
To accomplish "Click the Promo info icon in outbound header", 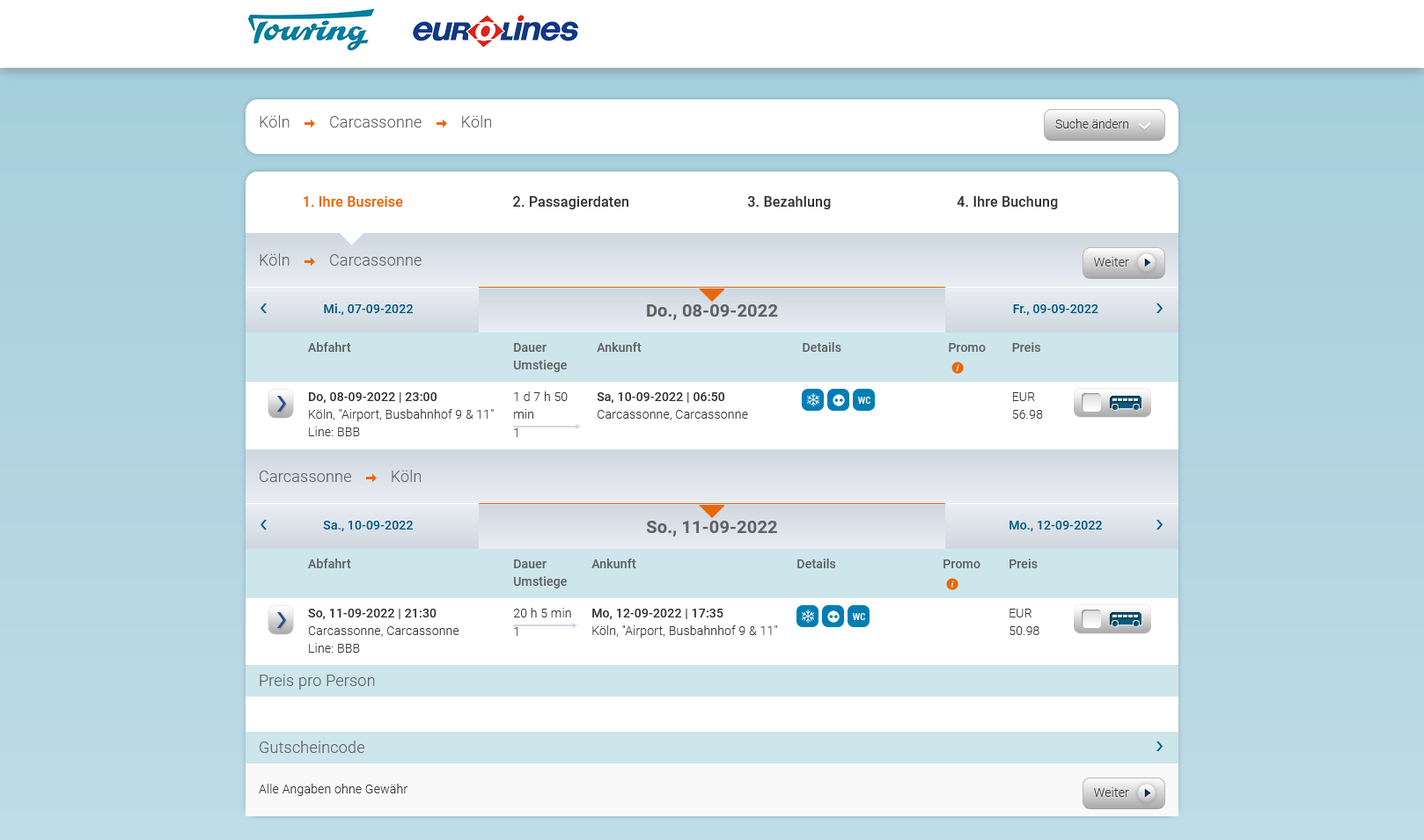I will coord(957,368).
